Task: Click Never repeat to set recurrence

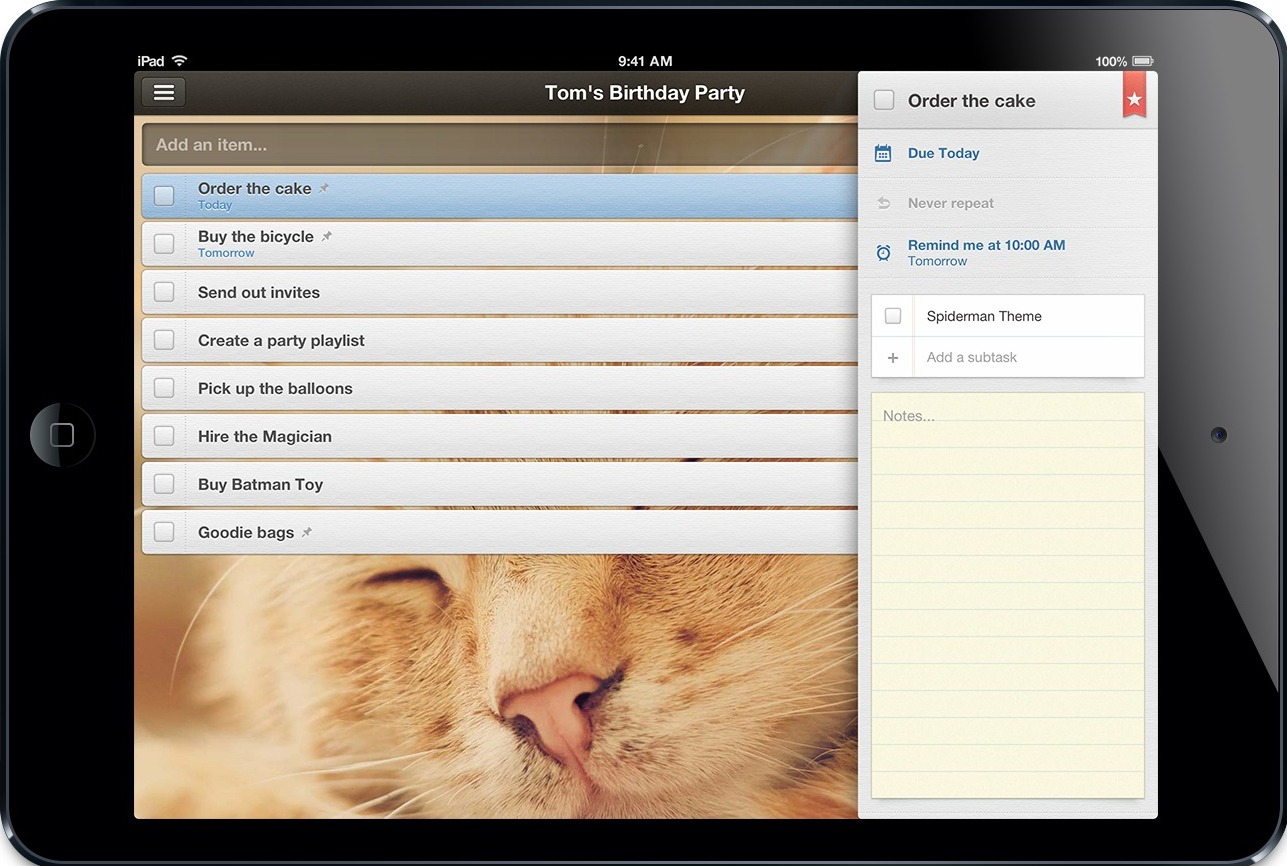Action: click(x=950, y=202)
